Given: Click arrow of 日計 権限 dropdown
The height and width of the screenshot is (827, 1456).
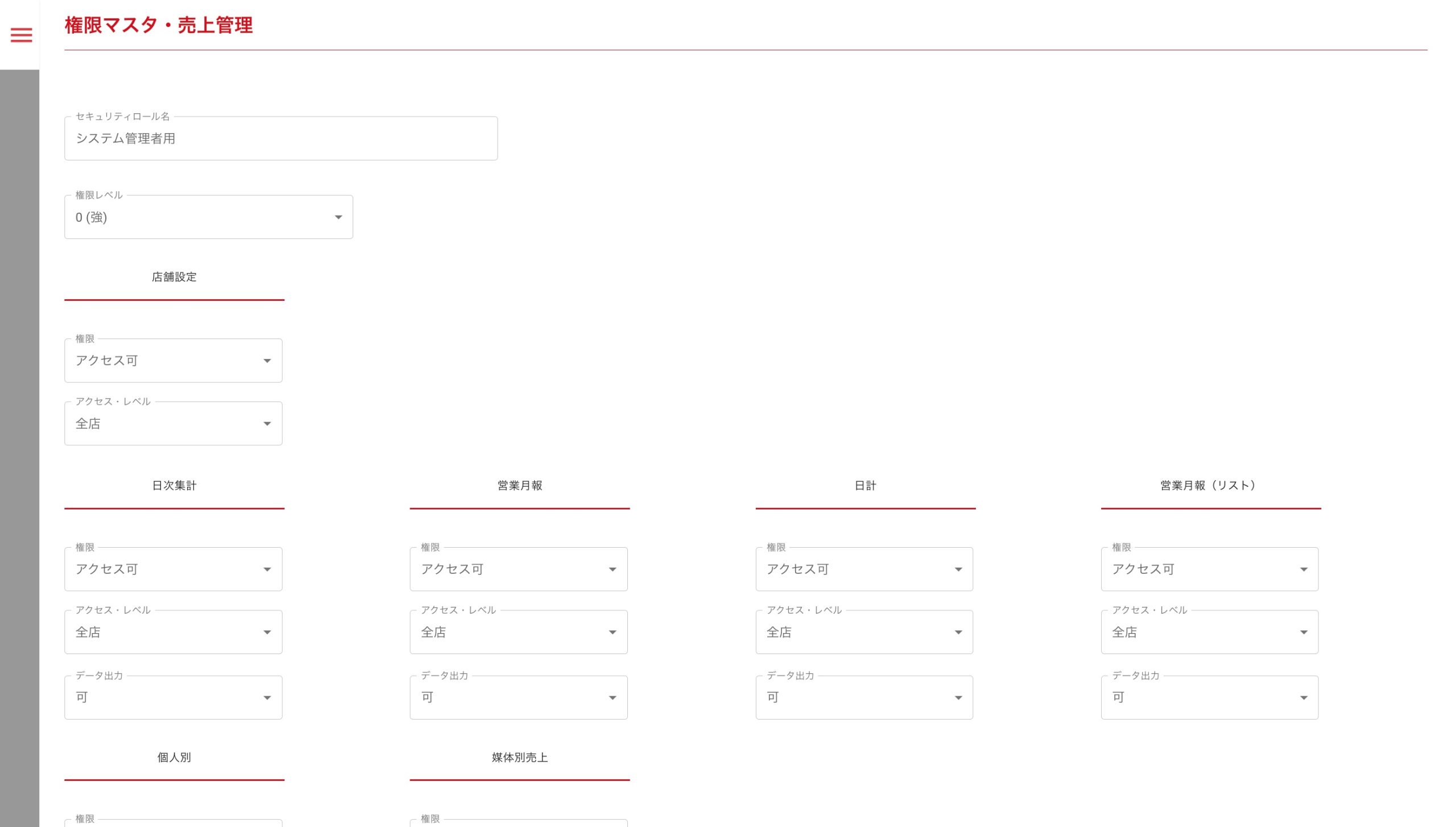Looking at the screenshot, I should pos(958,569).
